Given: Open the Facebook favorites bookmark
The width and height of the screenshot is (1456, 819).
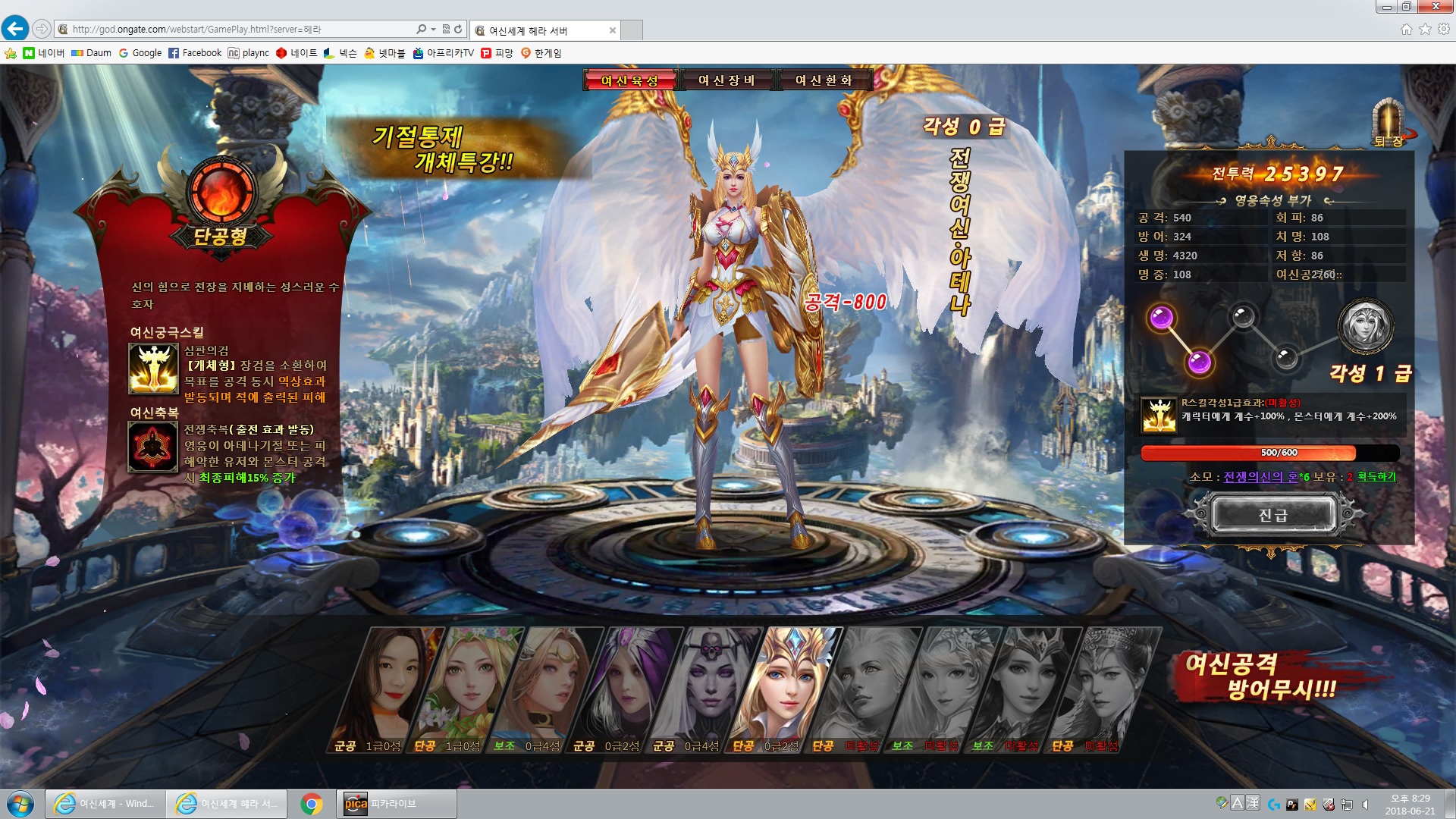Looking at the screenshot, I should click(195, 53).
